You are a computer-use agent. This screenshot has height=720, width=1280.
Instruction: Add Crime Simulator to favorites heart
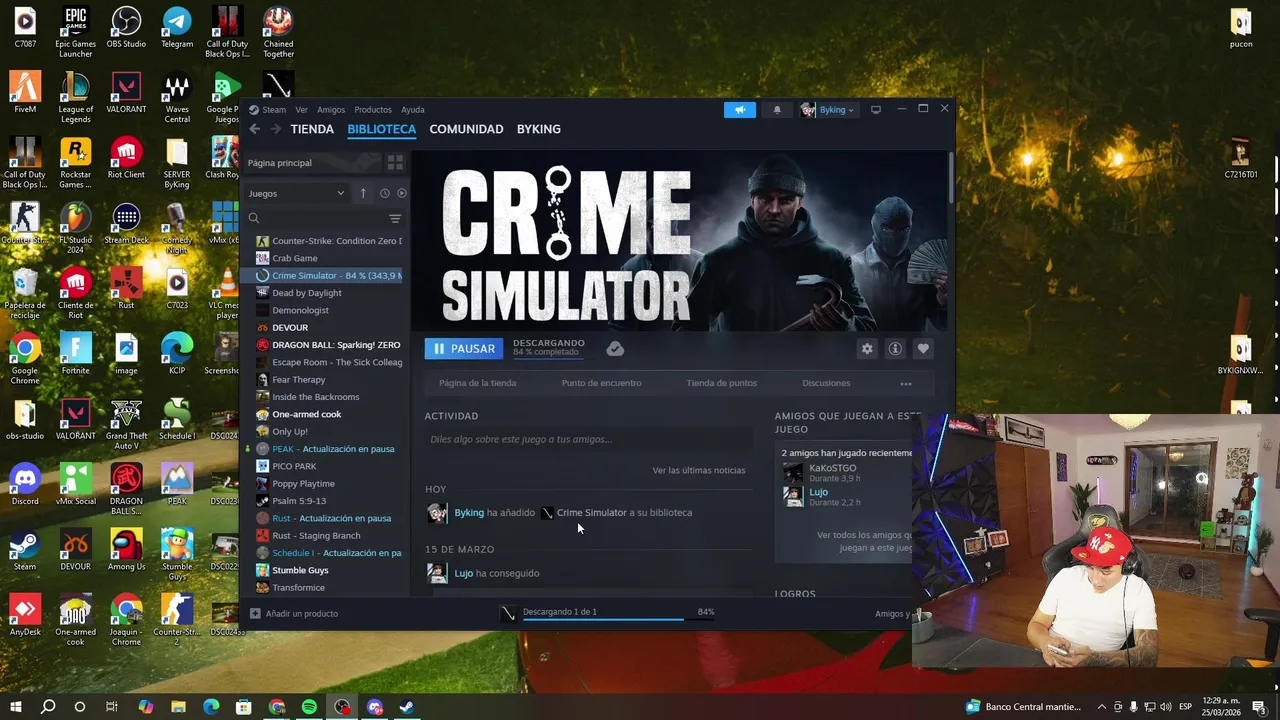(x=923, y=348)
